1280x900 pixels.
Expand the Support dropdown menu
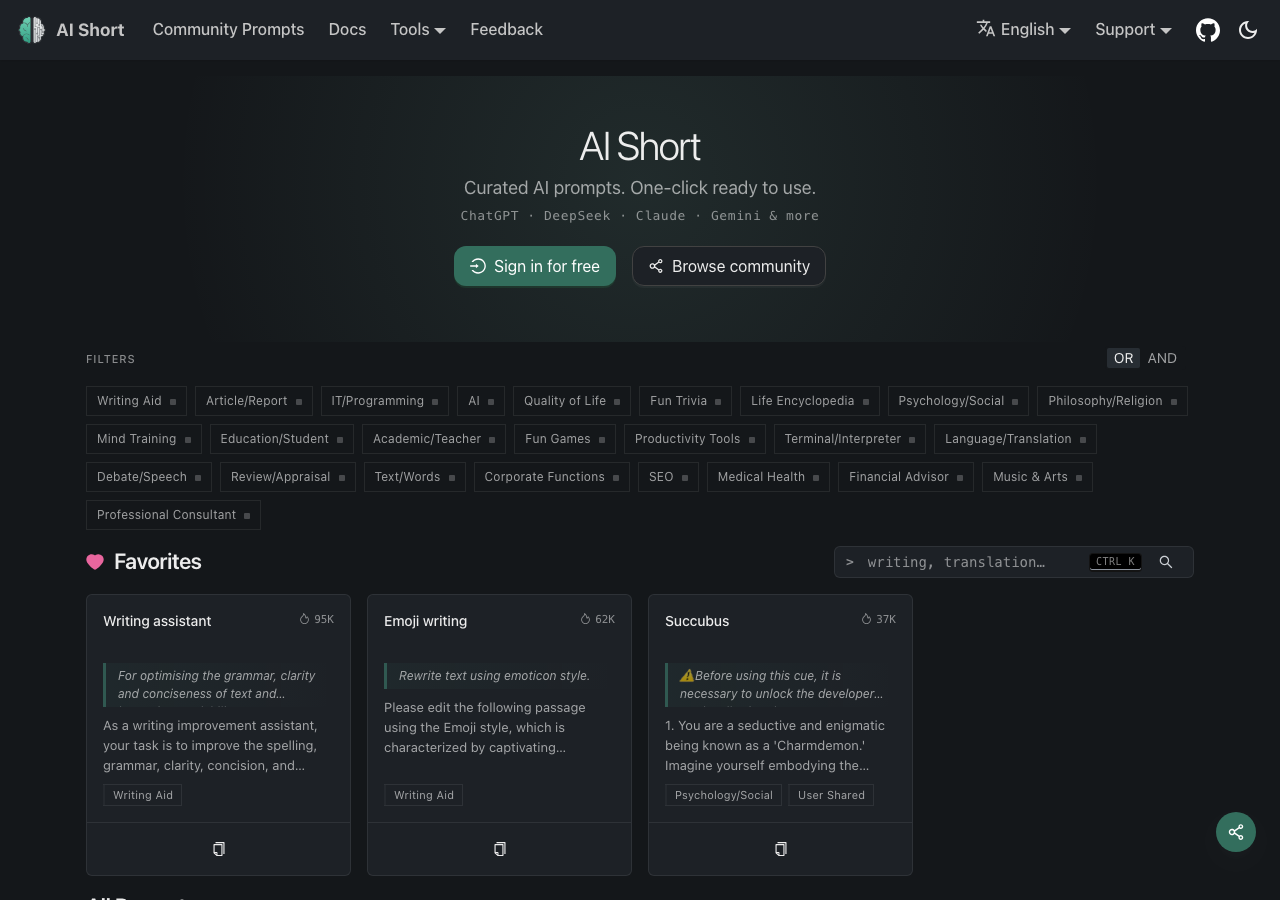pos(1133,30)
